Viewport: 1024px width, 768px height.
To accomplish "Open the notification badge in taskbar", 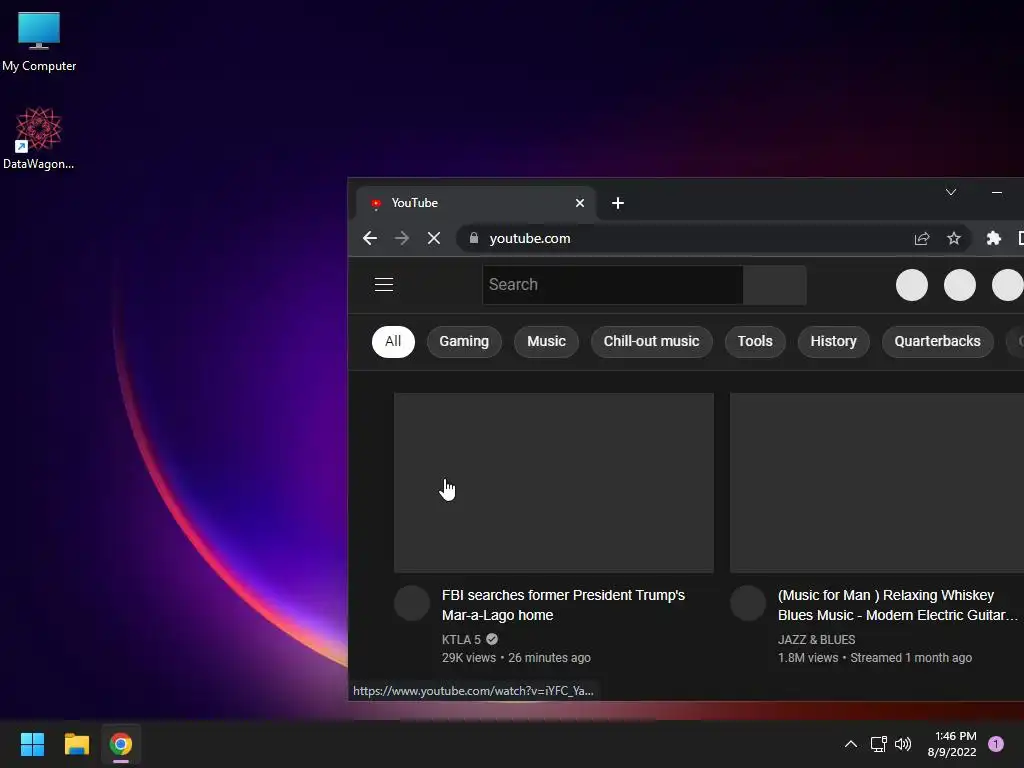I will tap(996, 743).
